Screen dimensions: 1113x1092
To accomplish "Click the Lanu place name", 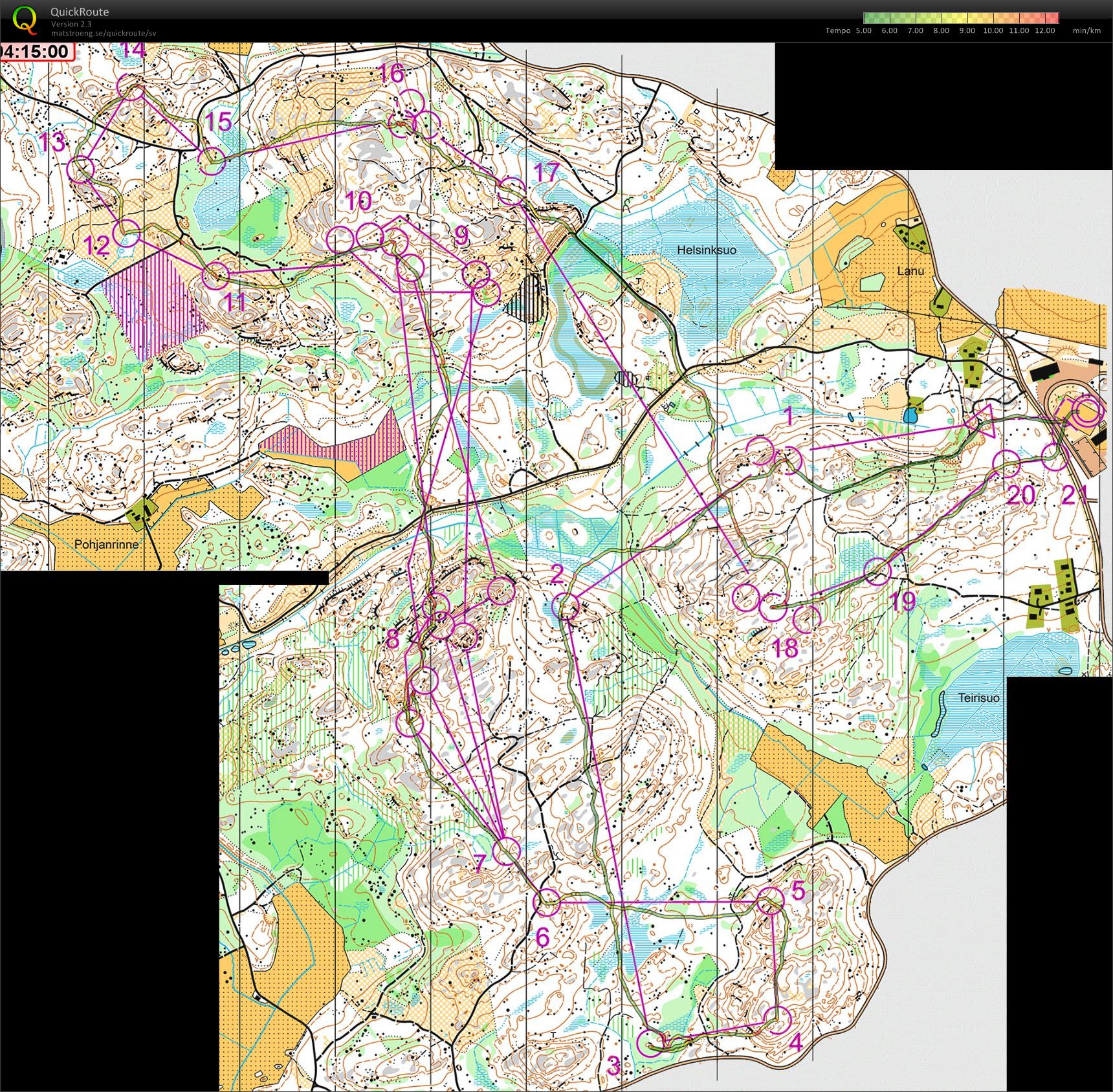I will [910, 270].
